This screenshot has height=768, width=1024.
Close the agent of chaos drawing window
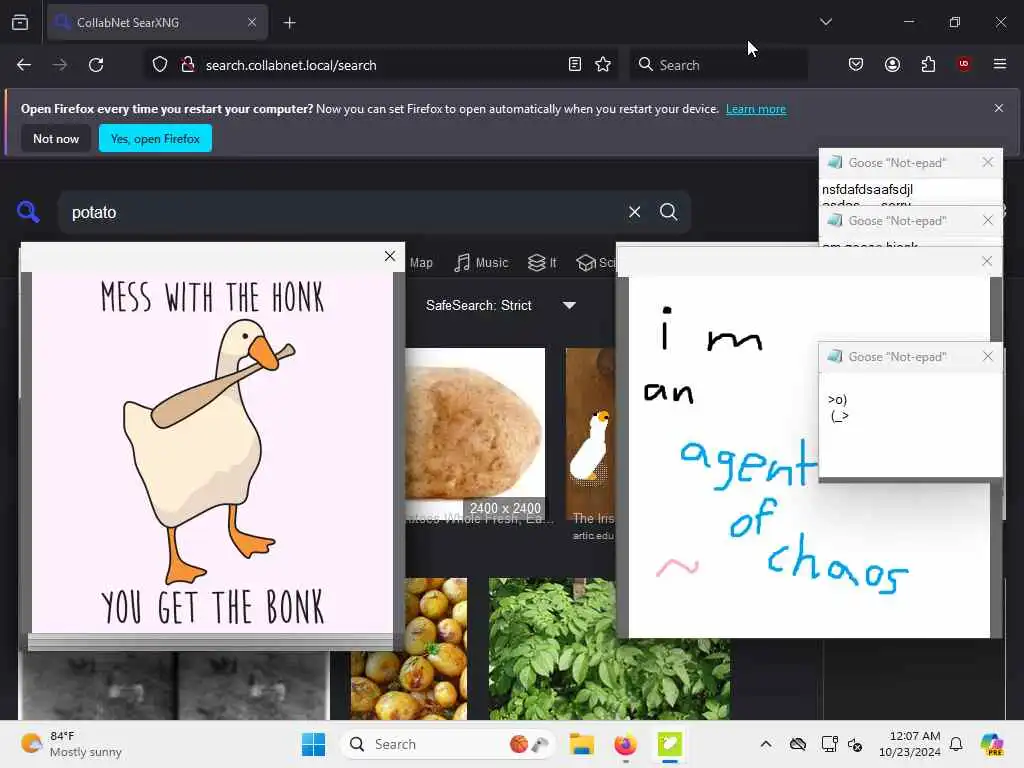point(987,261)
